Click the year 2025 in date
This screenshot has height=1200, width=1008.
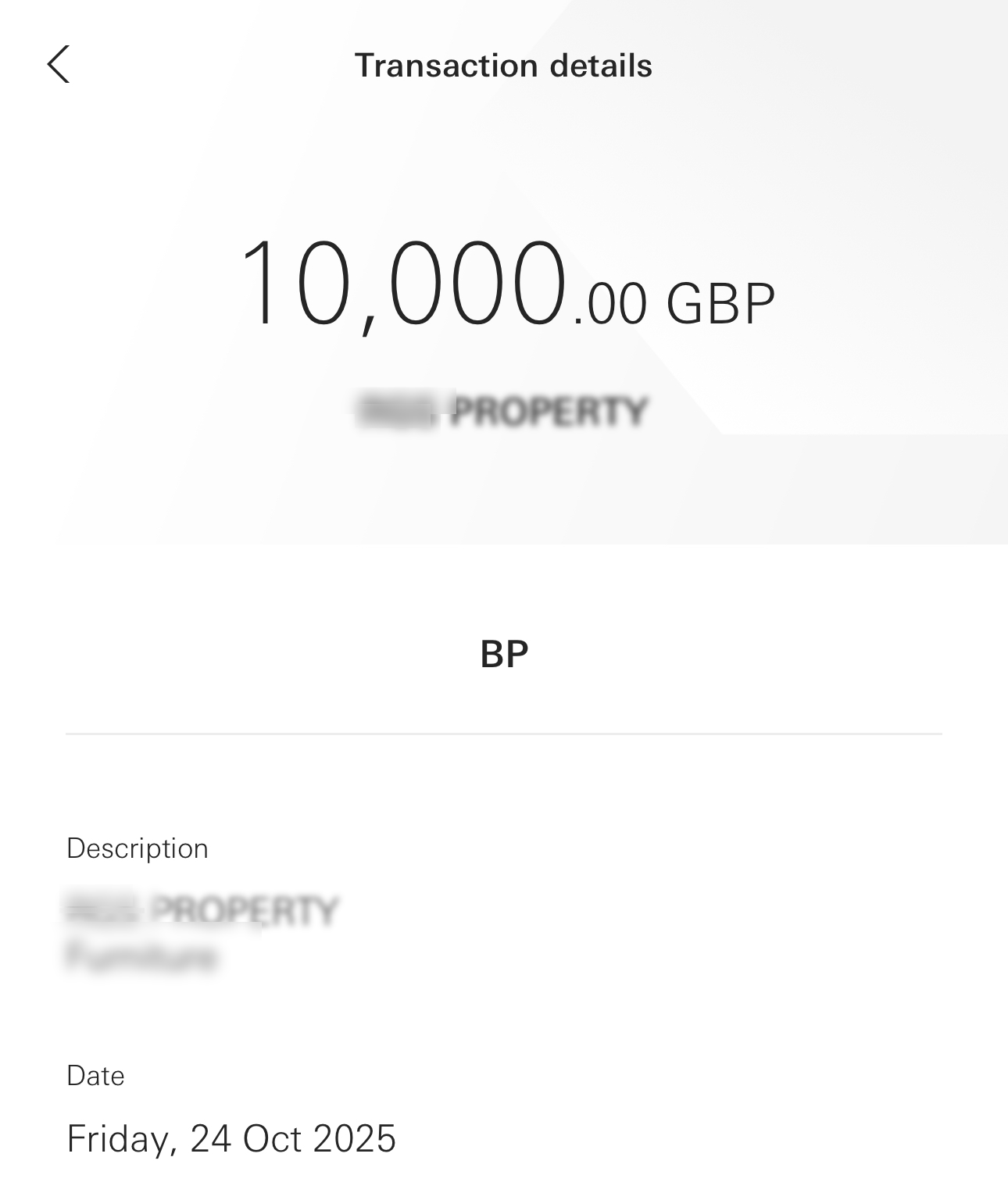coord(355,1138)
